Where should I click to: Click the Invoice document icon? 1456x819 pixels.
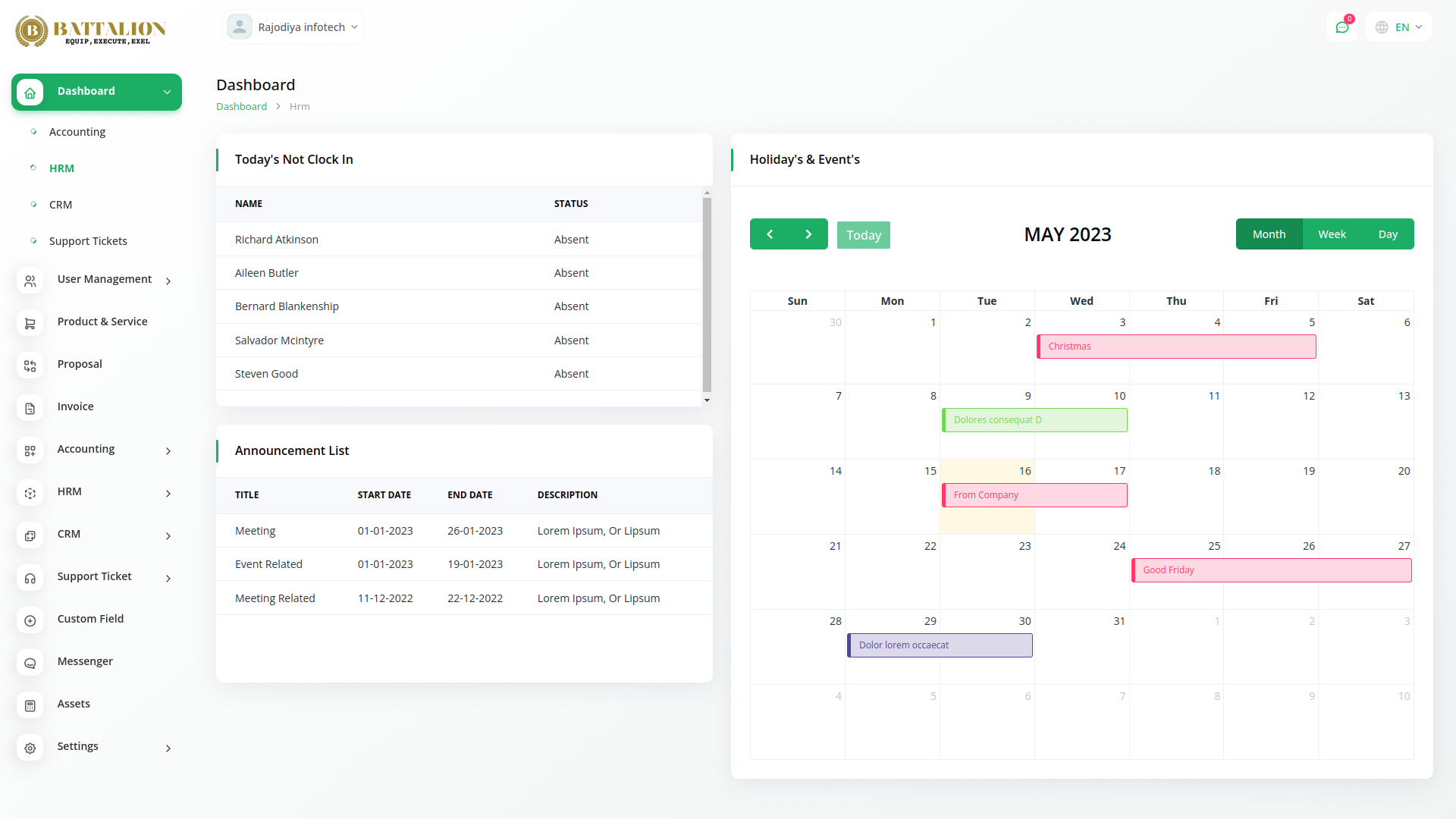point(30,408)
